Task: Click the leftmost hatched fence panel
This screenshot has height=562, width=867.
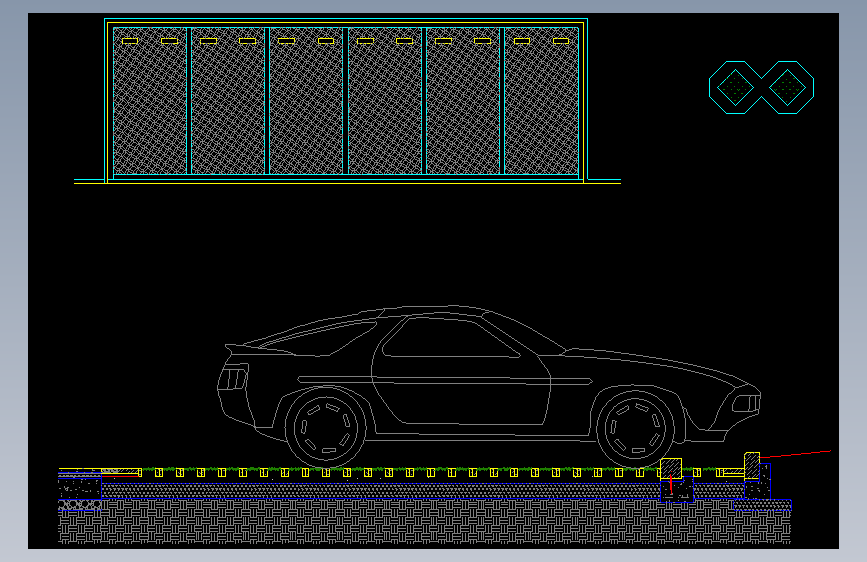Action: click(150, 101)
